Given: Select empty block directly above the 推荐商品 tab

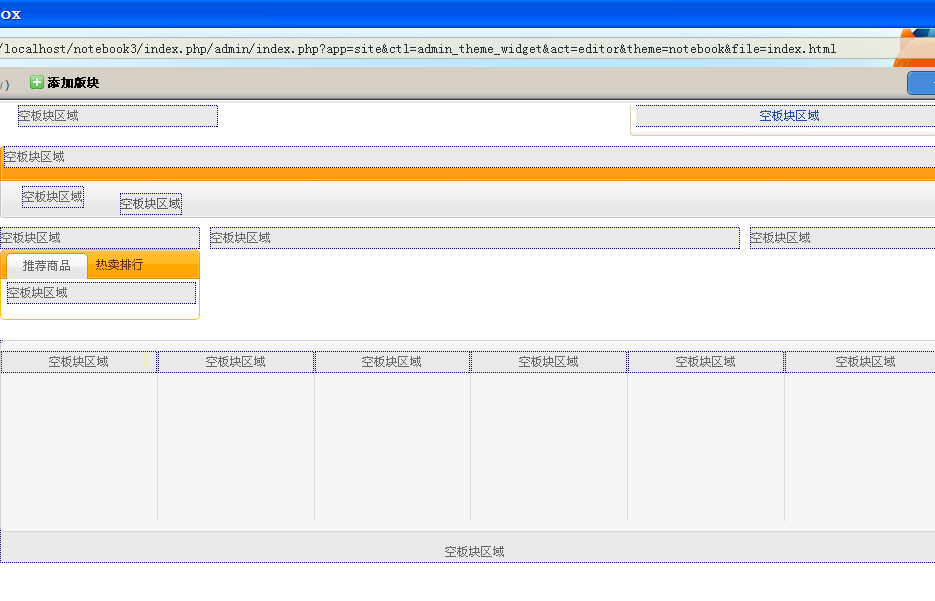Looking at the screenshot, I should click(100, 238).
